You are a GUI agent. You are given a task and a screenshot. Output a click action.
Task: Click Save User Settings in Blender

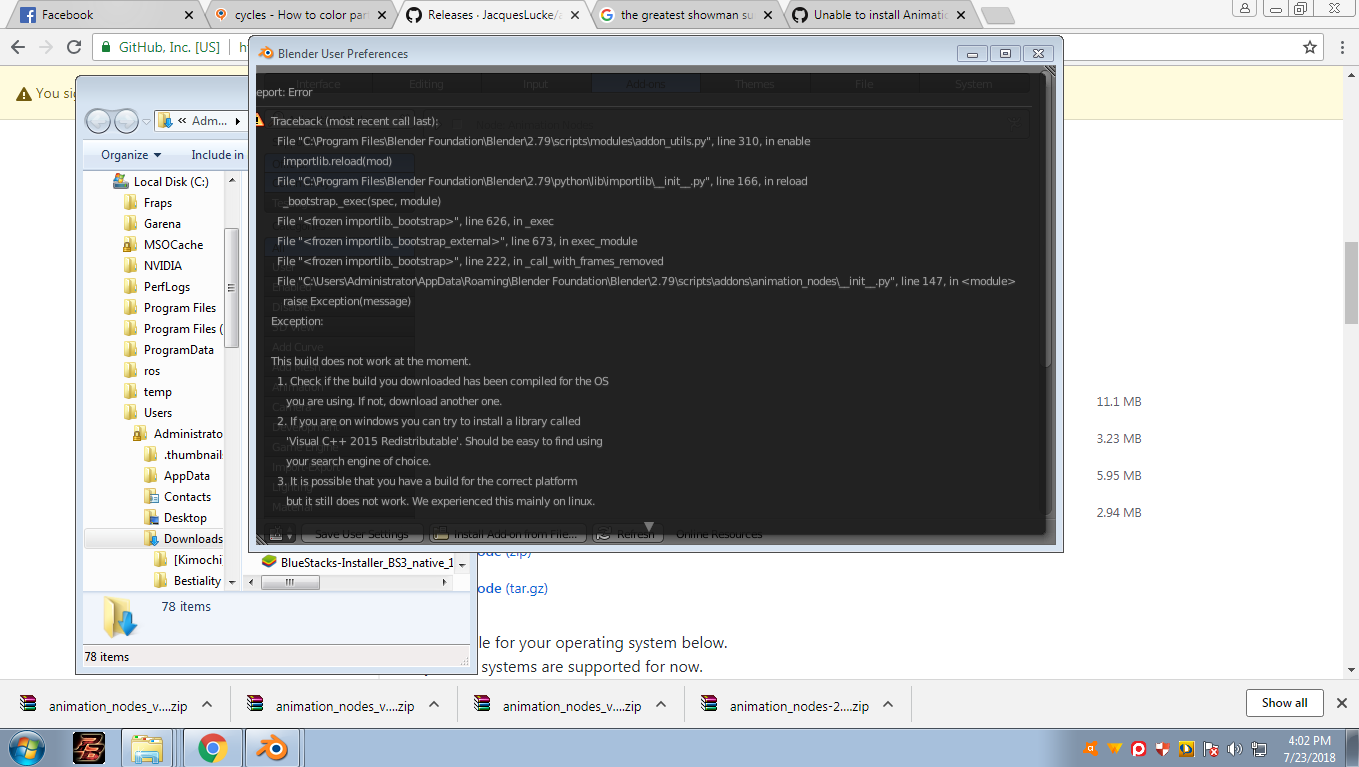point(362,534)
